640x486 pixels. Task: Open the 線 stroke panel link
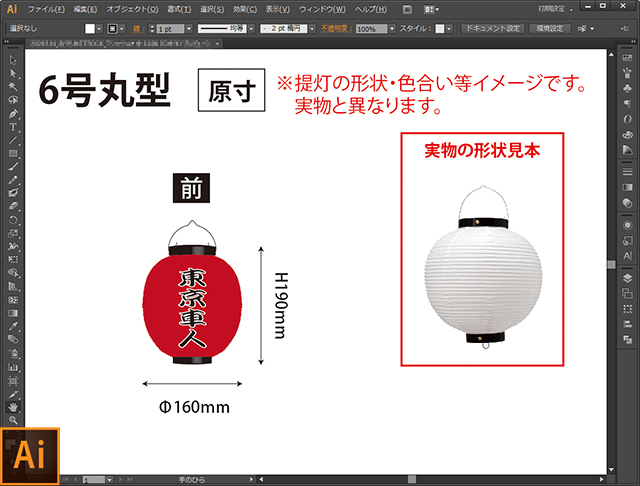(138, 29)
